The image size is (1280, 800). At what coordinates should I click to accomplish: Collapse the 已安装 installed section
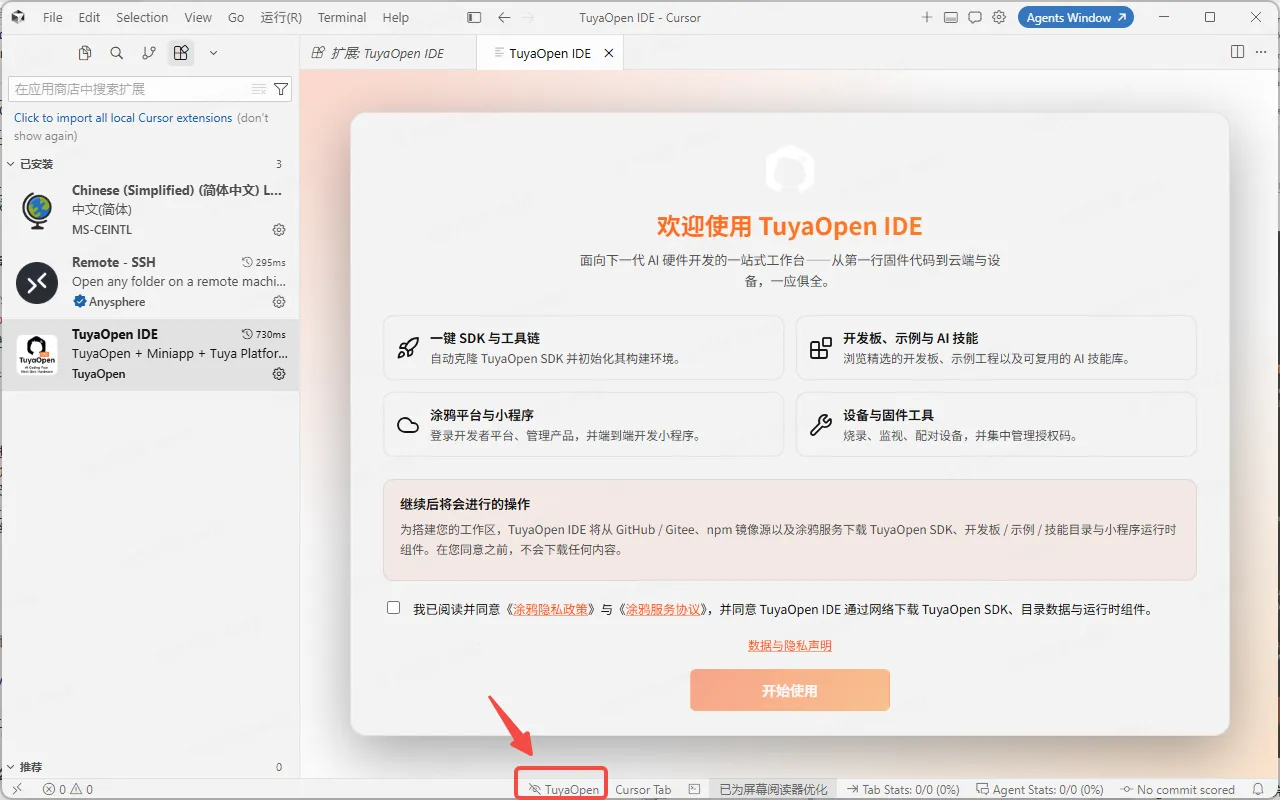coord(150,164)
